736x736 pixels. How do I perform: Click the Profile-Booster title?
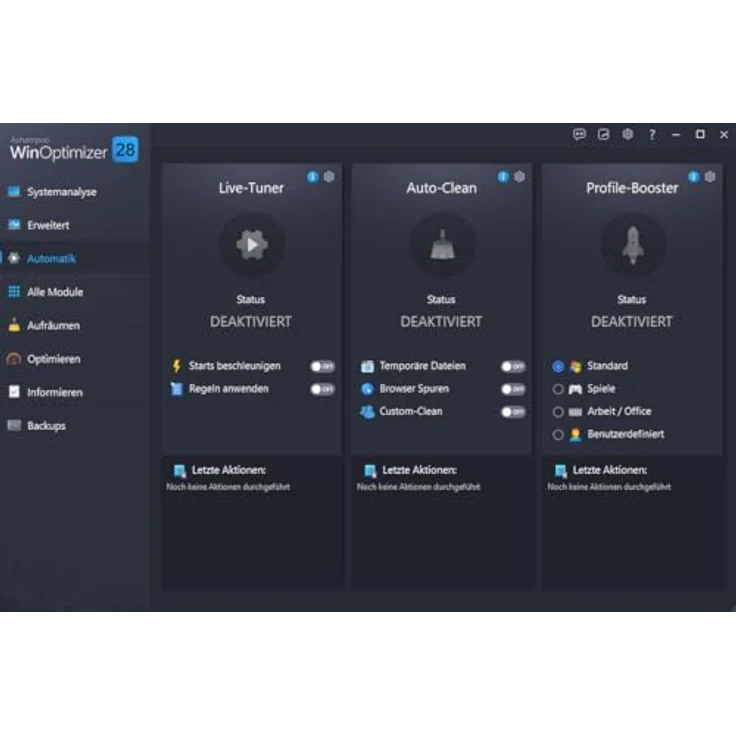click(632, 188)
